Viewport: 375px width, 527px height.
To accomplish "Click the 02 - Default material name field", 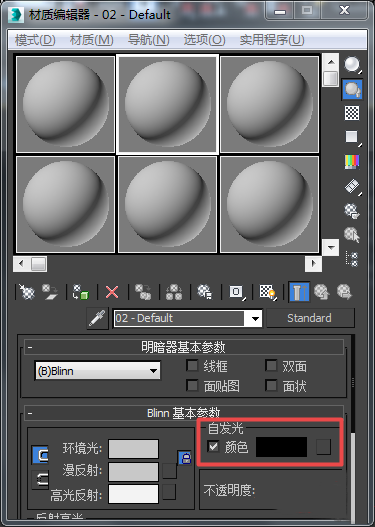I will pyautogui.click(x=179, y=318).
